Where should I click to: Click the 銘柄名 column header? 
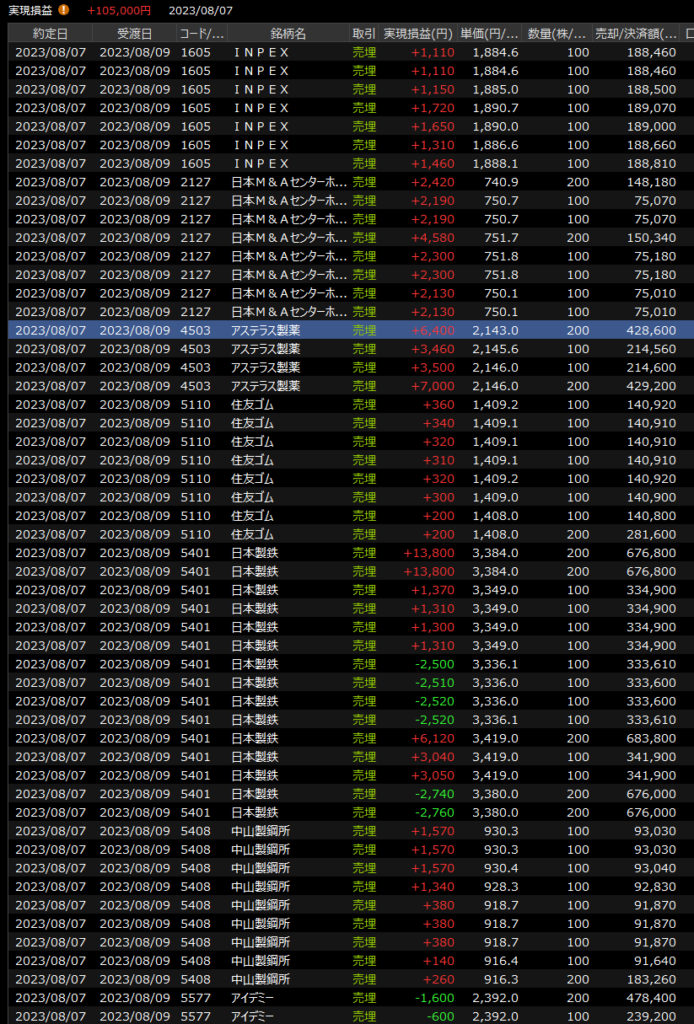pos(288,34)
